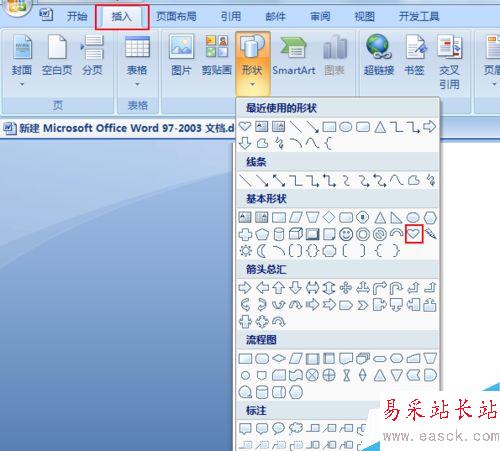Select the text box in 基本形状
This screenshot has height=451, width=500.
coord(245,218)
